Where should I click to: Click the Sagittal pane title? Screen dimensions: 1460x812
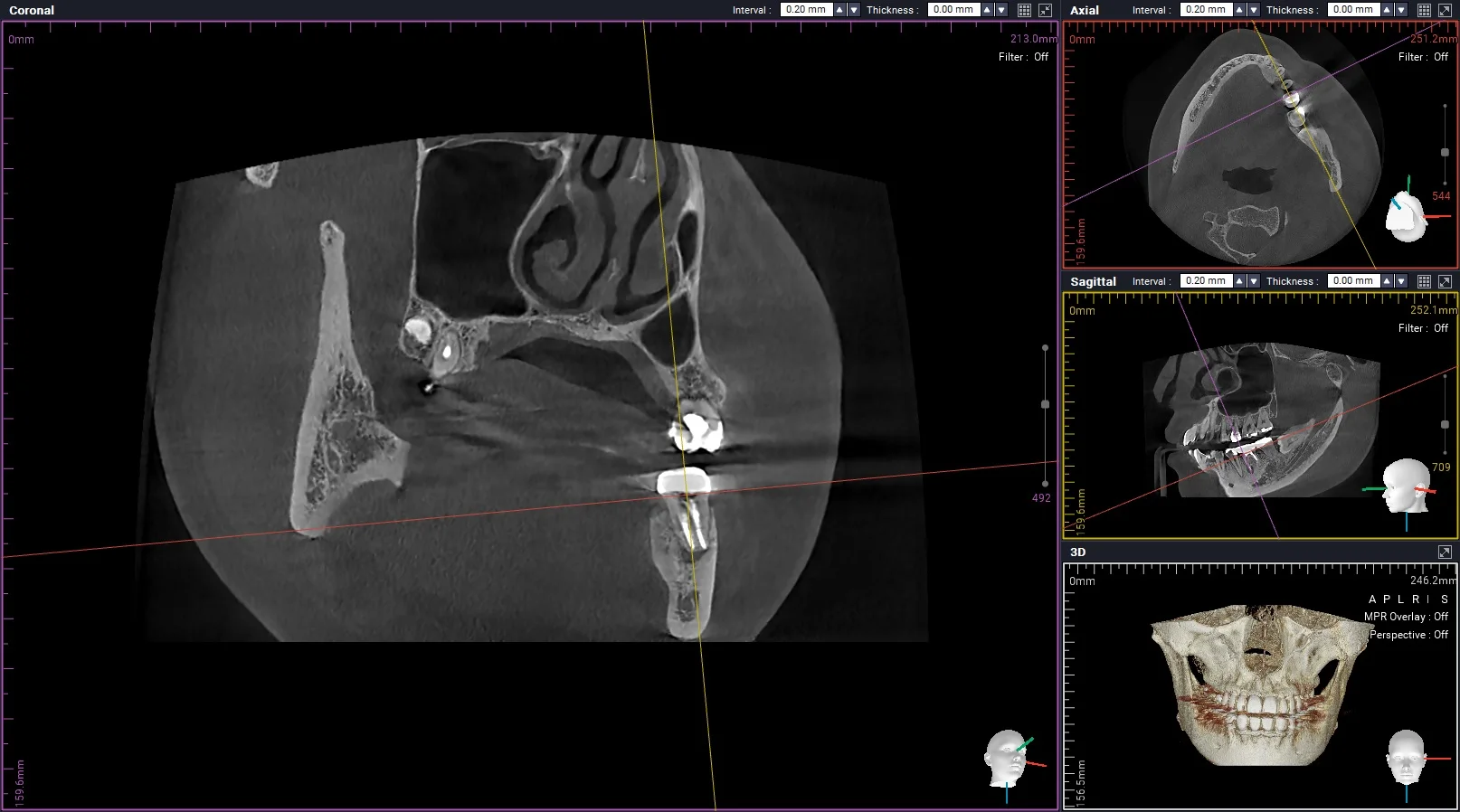point(1093,282)
